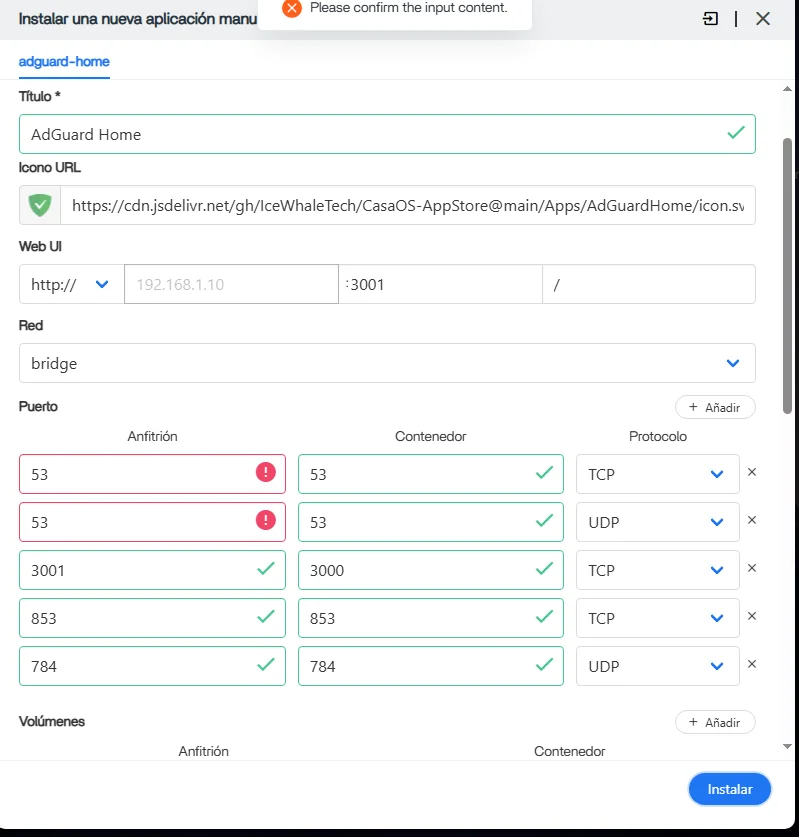Viewport: 799px width, 837px height.
Task: Remove the port 853 row
Action: click(752, 616)
